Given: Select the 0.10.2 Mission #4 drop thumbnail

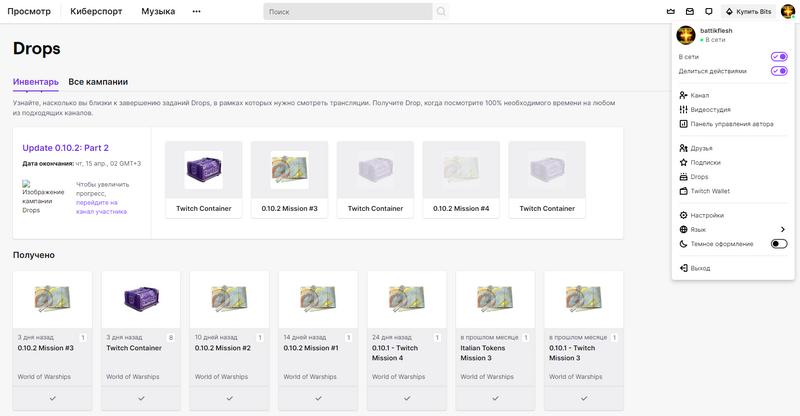Looking at the screenshot, I should pyautogui.click(x=461, y=170).
